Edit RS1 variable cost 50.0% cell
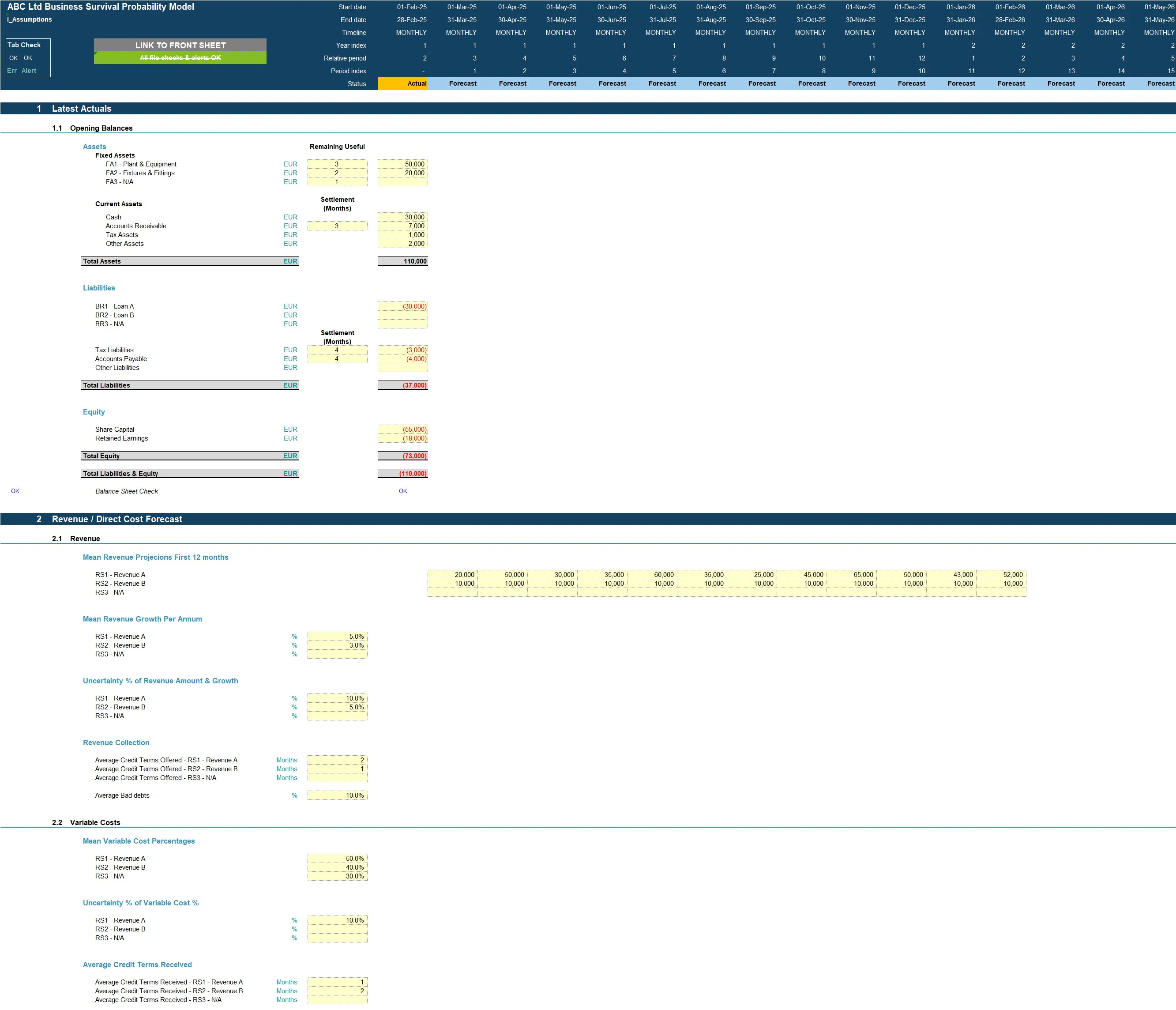This screenshot has width=1176, height=1010. coord(337,859)
